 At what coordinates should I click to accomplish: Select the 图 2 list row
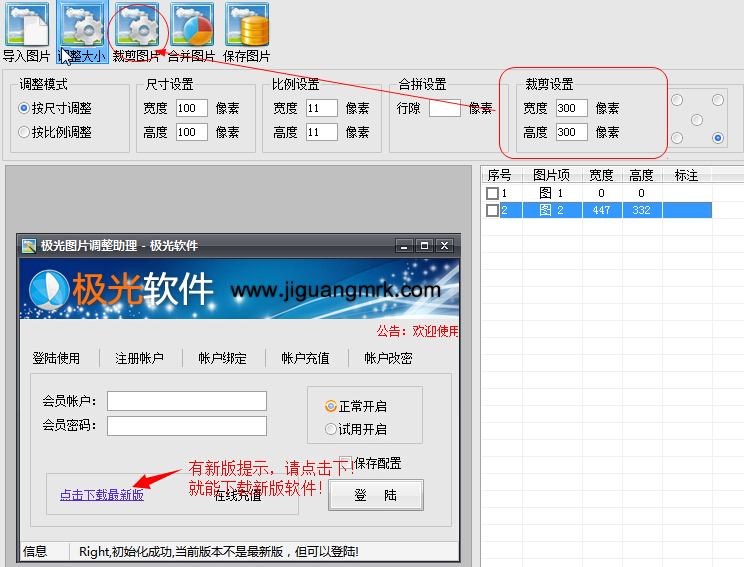tap(597, 210)
